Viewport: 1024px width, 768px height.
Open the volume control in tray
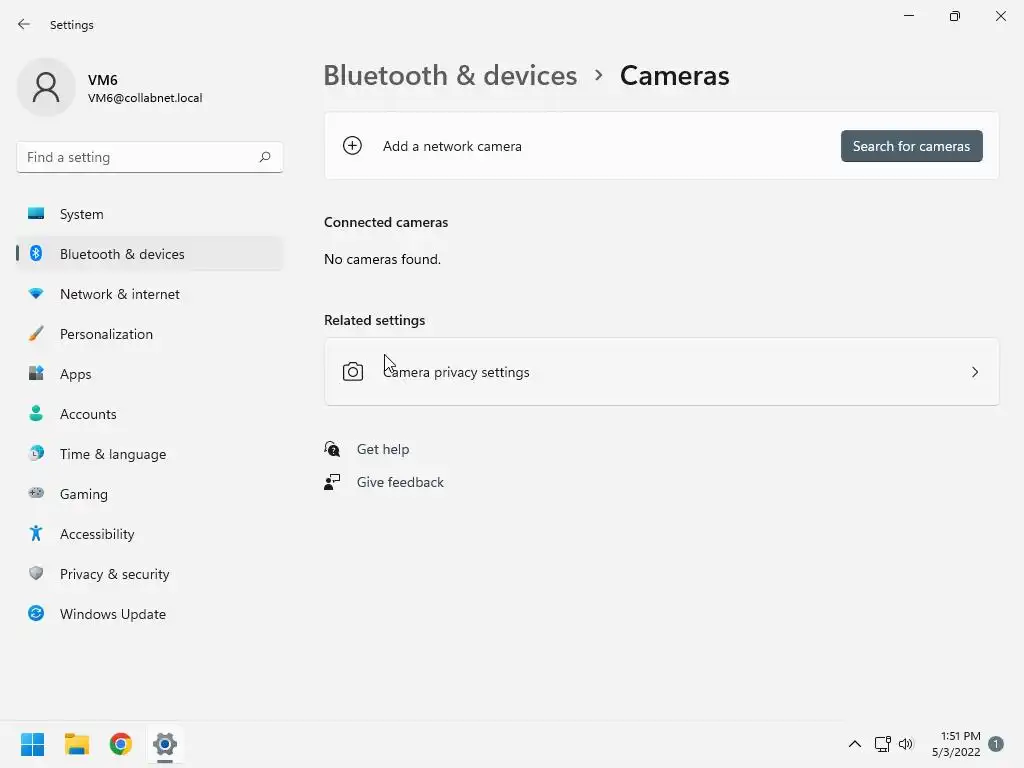click(x=906, y=744)
